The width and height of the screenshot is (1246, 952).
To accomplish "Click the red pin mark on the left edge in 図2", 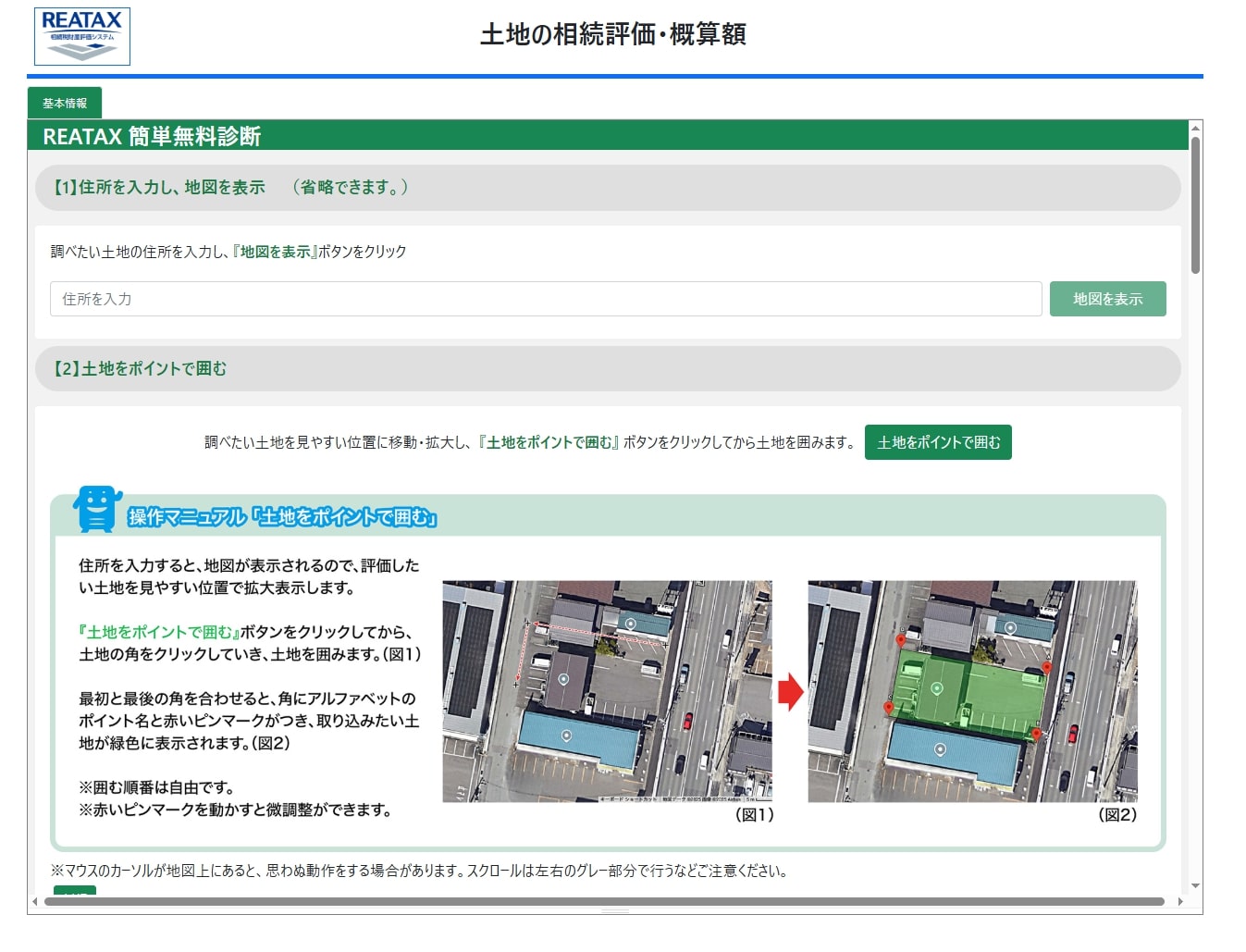I will click(x=889, y=708).
